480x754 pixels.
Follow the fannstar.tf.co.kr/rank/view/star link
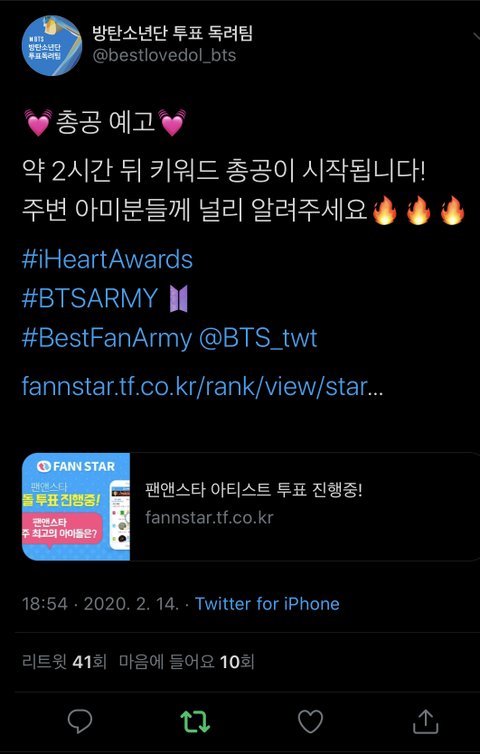tap(202, 387)
